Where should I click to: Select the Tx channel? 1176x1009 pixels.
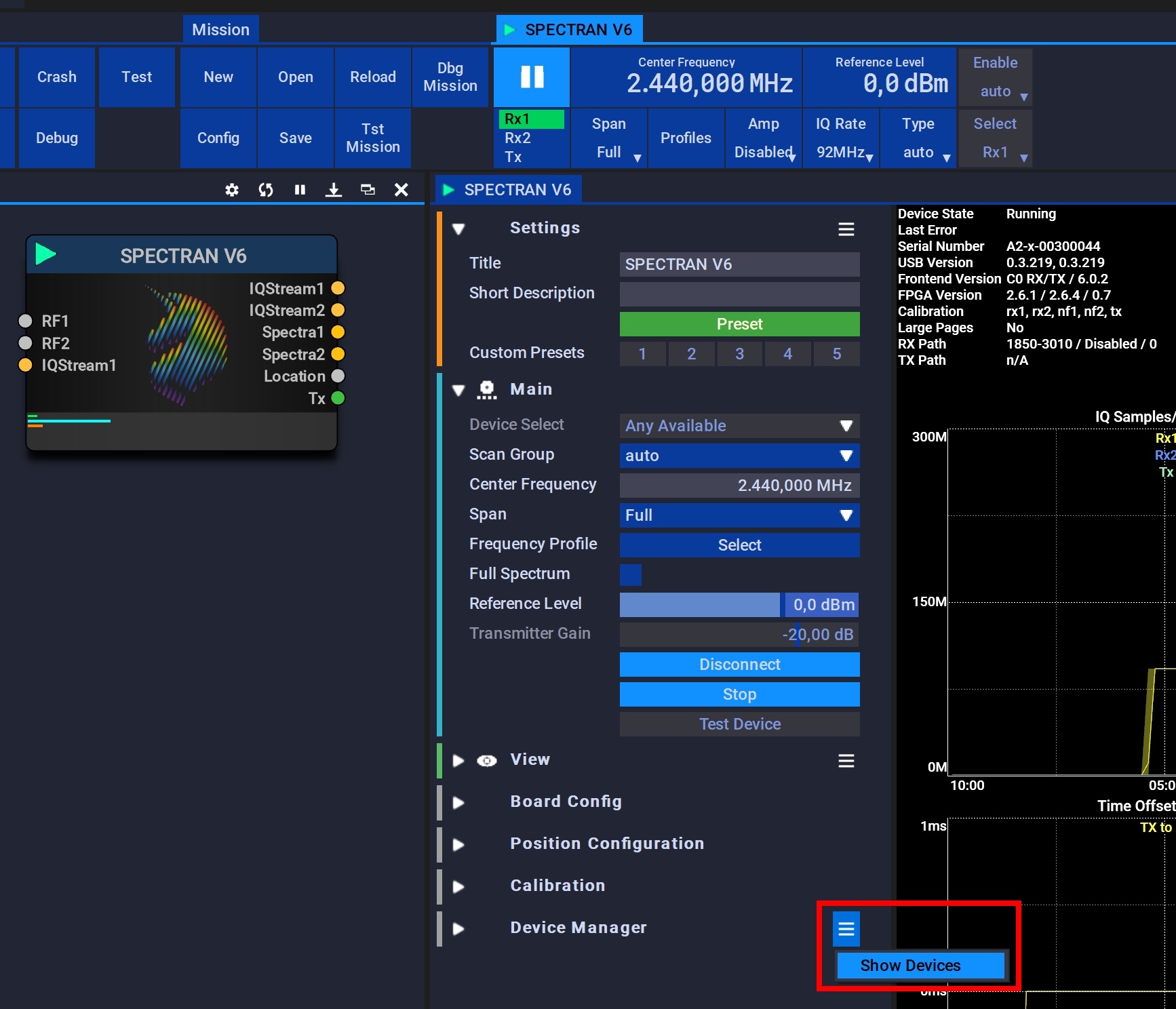click(x=532, y=157)
